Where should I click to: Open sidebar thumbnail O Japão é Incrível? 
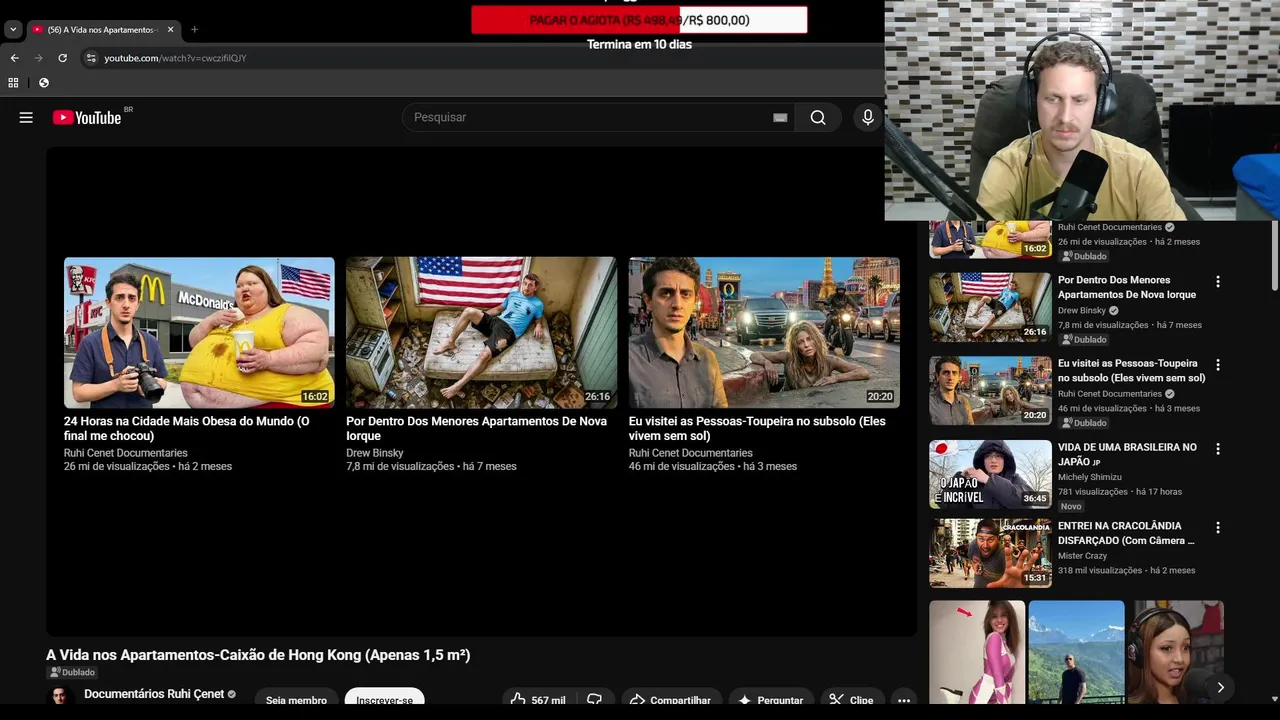coord(990,474)
